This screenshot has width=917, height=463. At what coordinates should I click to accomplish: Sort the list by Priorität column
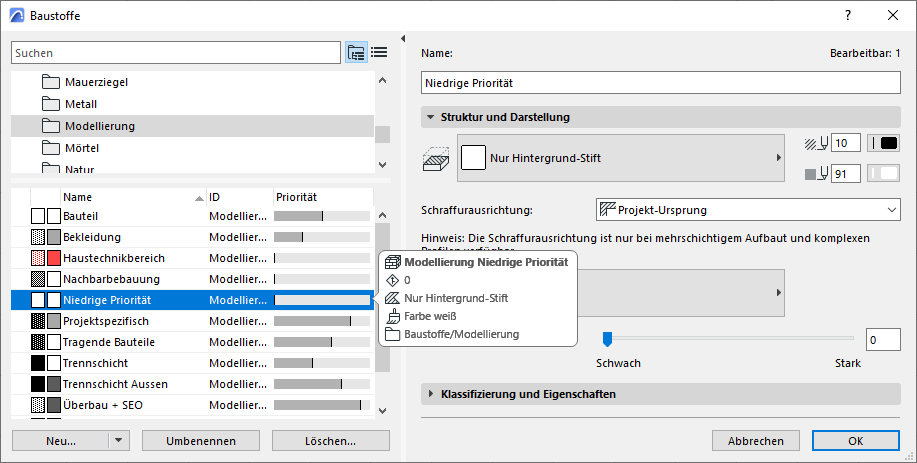coord(320,197)
